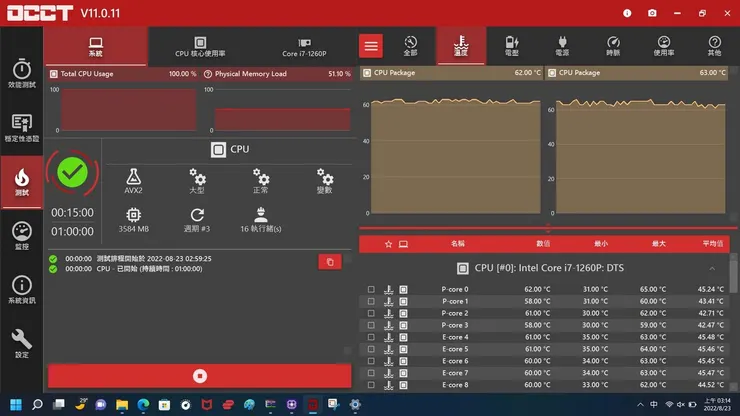Tick the checkbox for E-core 7
740x416 pixels.
tap(371, 373)
